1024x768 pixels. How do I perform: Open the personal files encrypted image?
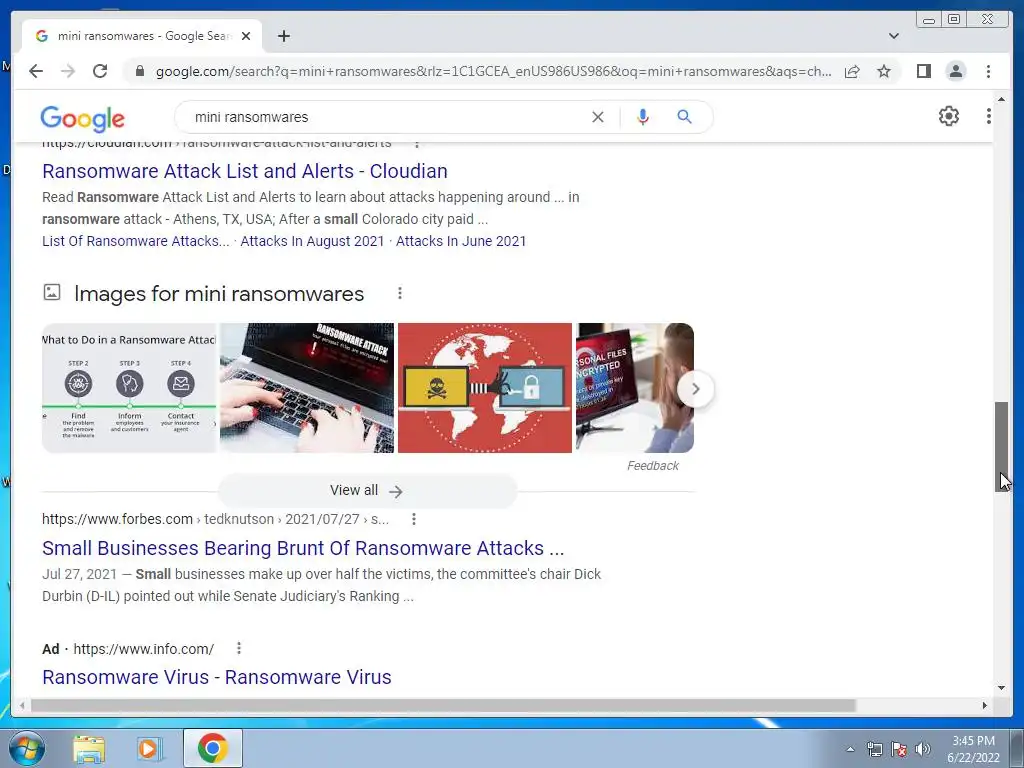pyautogui.click(x=626, y=388)
